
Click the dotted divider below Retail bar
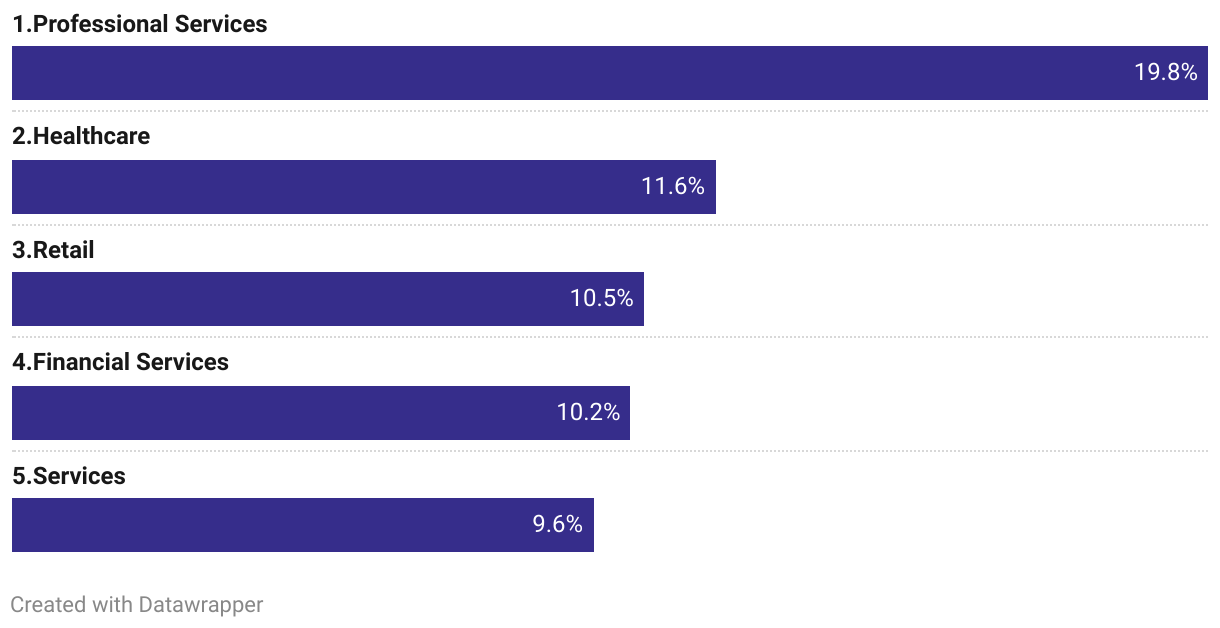tap(610, 337)
